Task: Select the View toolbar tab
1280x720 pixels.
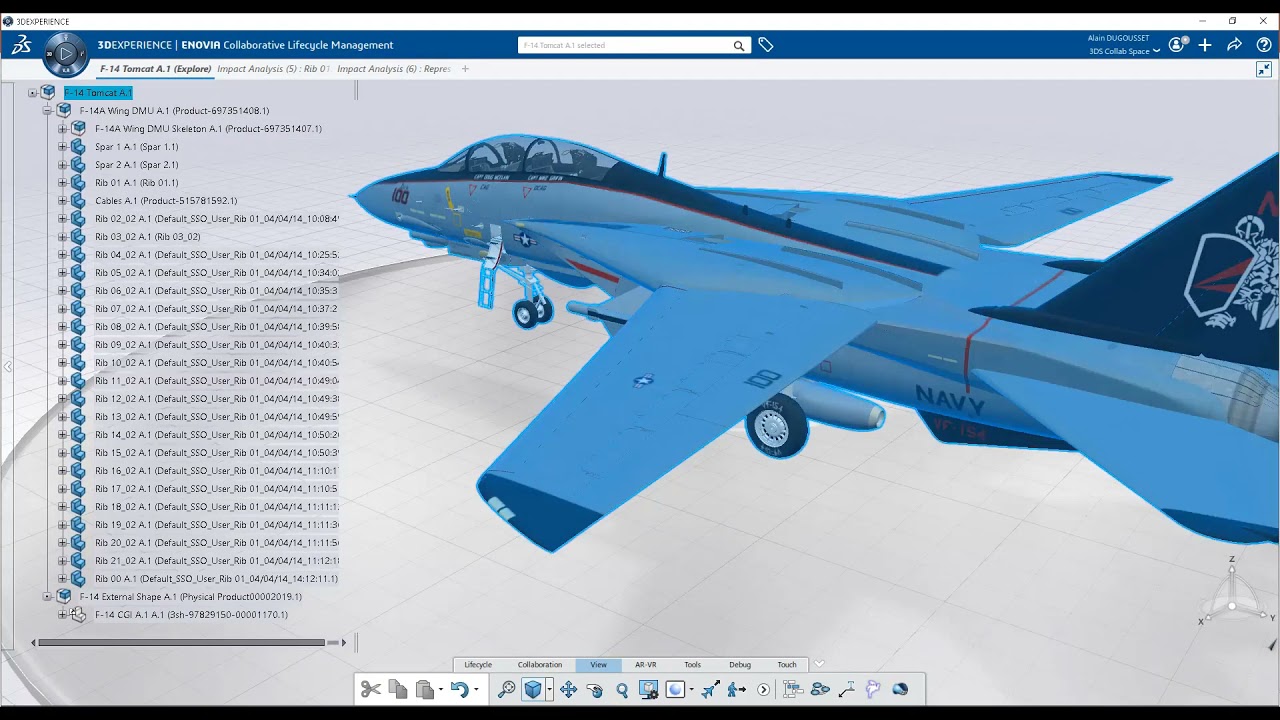Action: tap(598, 665)
